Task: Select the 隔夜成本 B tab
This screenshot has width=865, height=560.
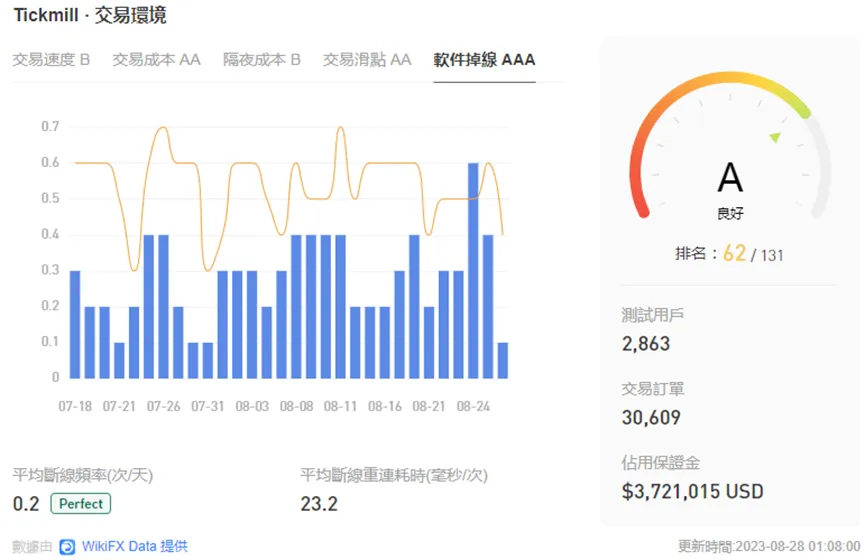Action: [261, 60]
